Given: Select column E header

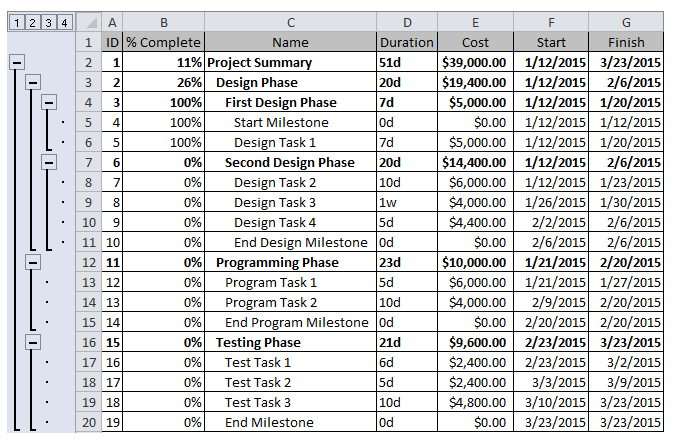Looking at the screenshot, I should (x=475, y=22).
